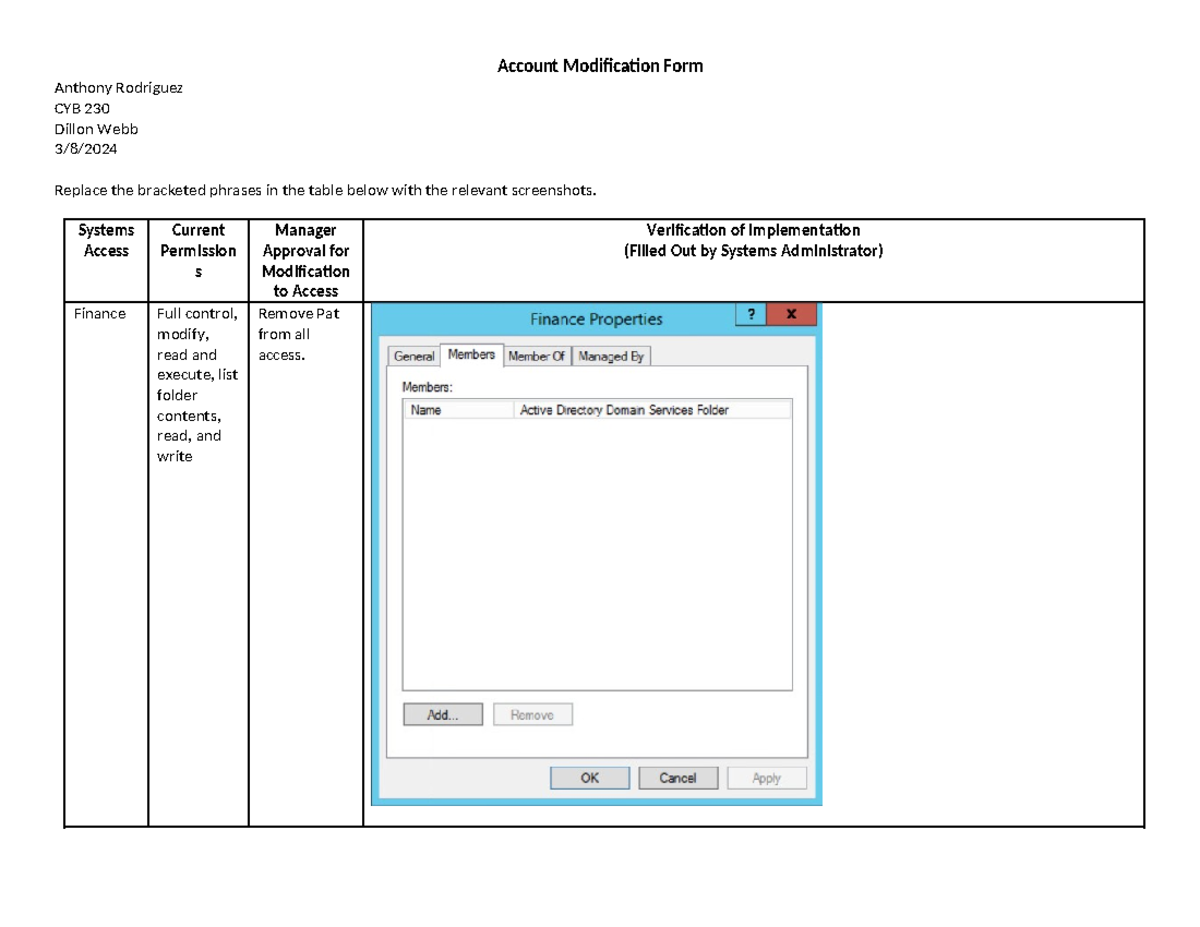Screen dimensions: 1200x927
Task: Select the Remove Pat from all access text
Action: [300, 334]
